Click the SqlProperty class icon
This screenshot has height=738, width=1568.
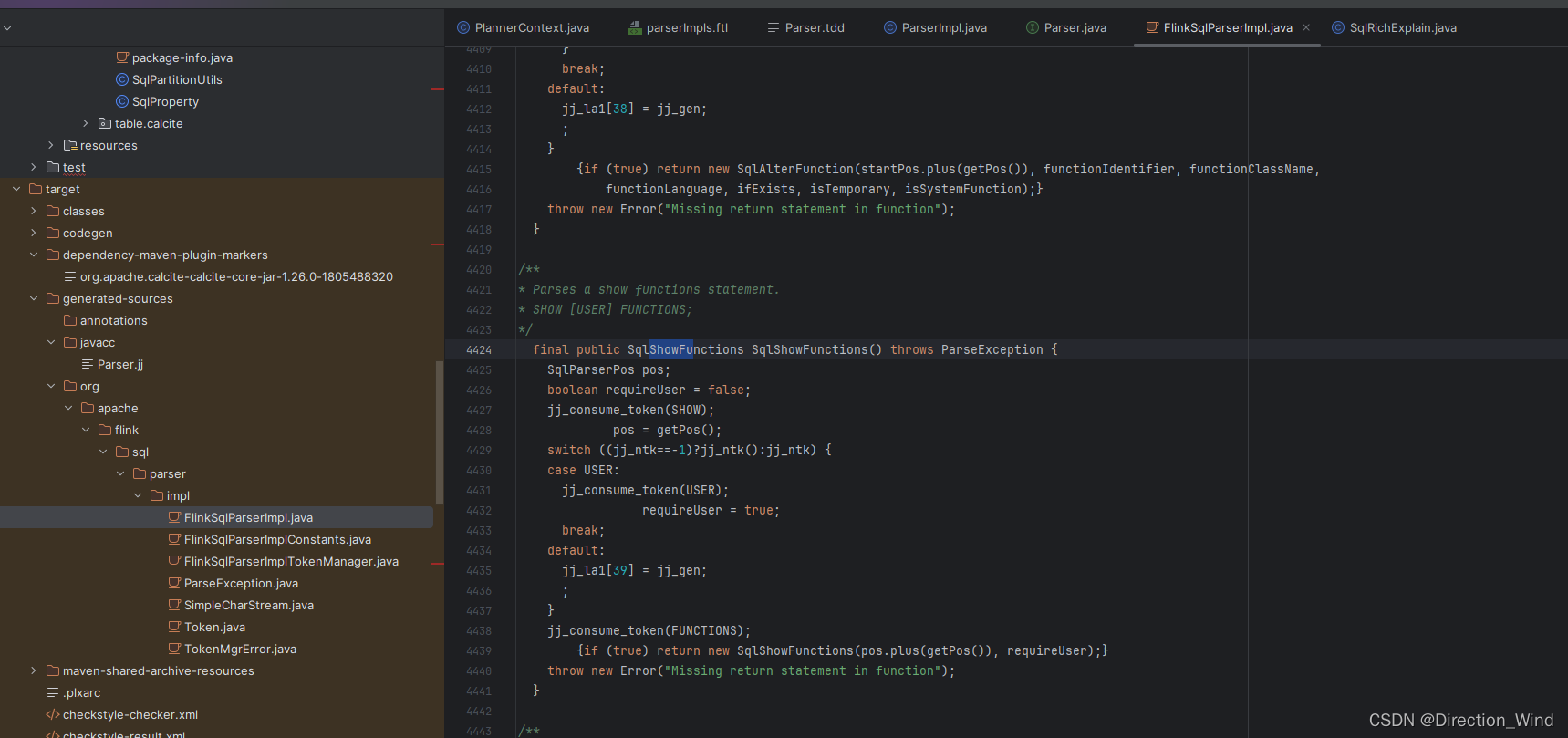pos(122,101)
